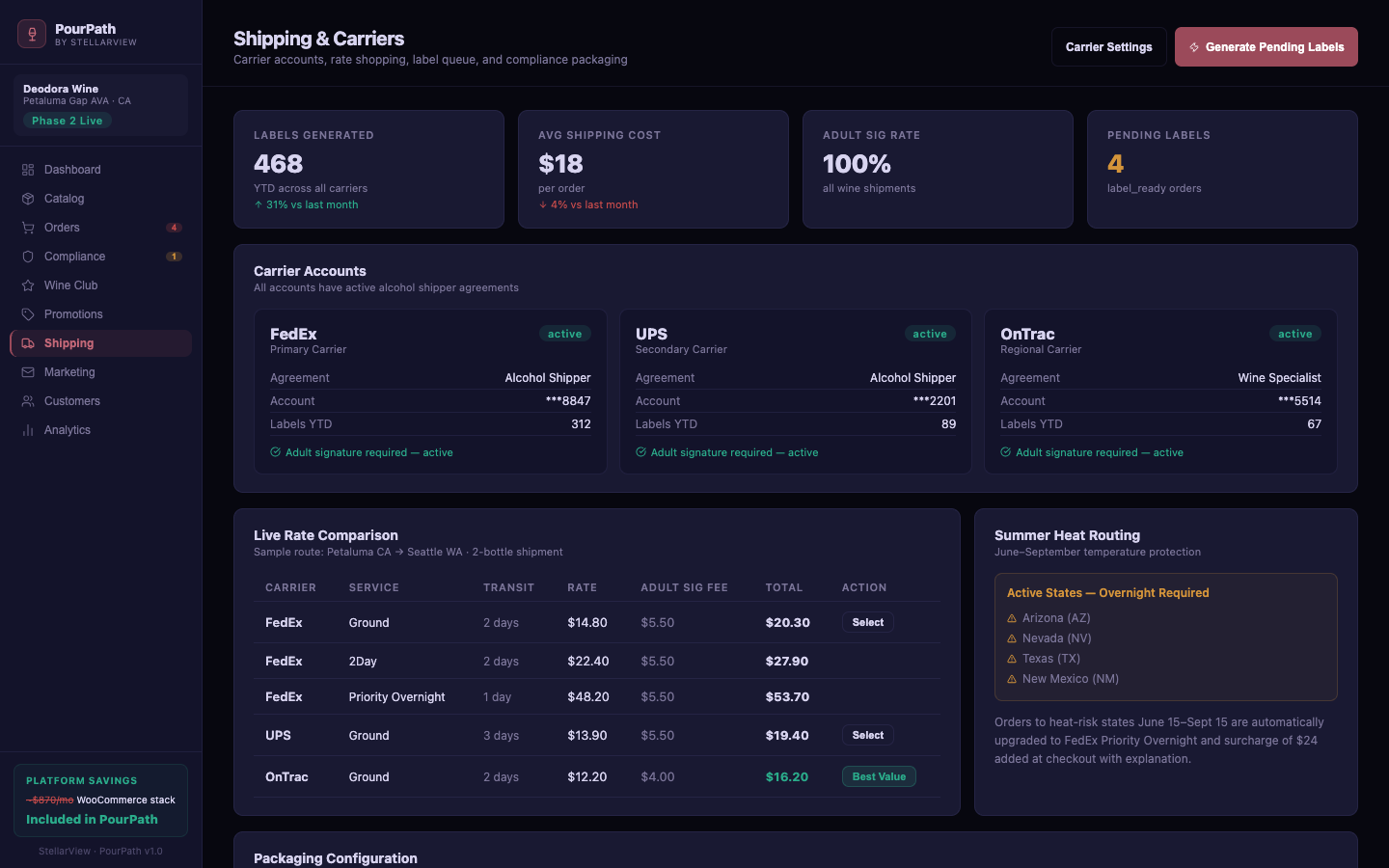Open Dashboard via its grid icon
Viewport: 1389px width, 868px height.
[28, 170]
